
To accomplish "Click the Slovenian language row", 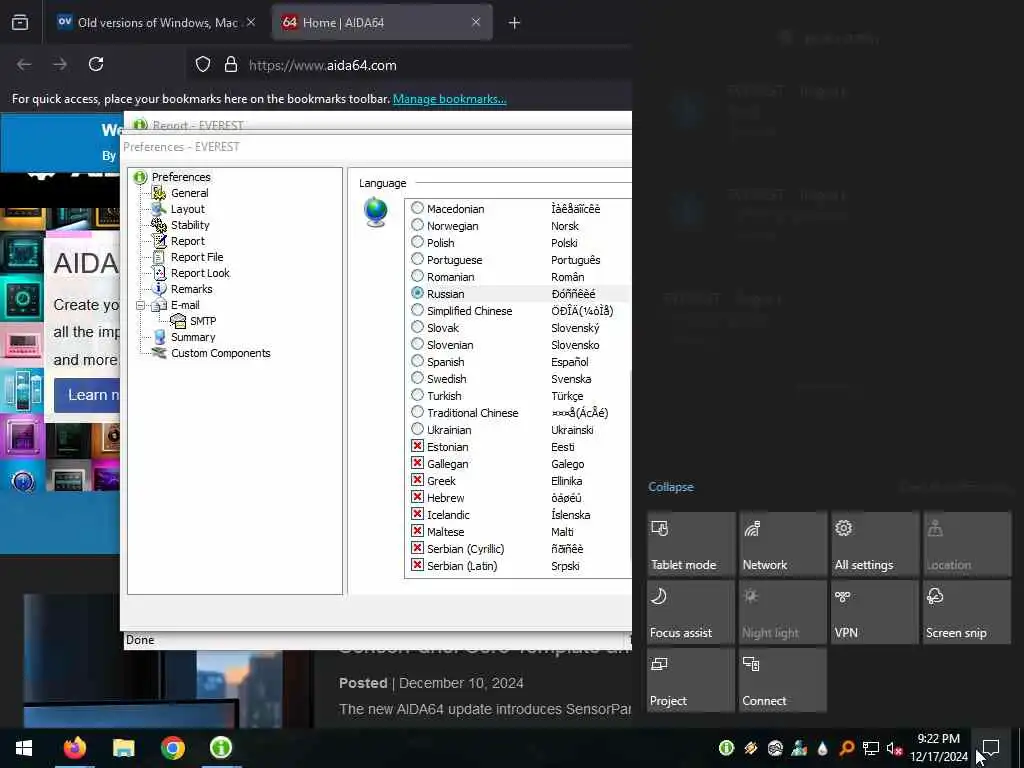I will pos(518,345).
